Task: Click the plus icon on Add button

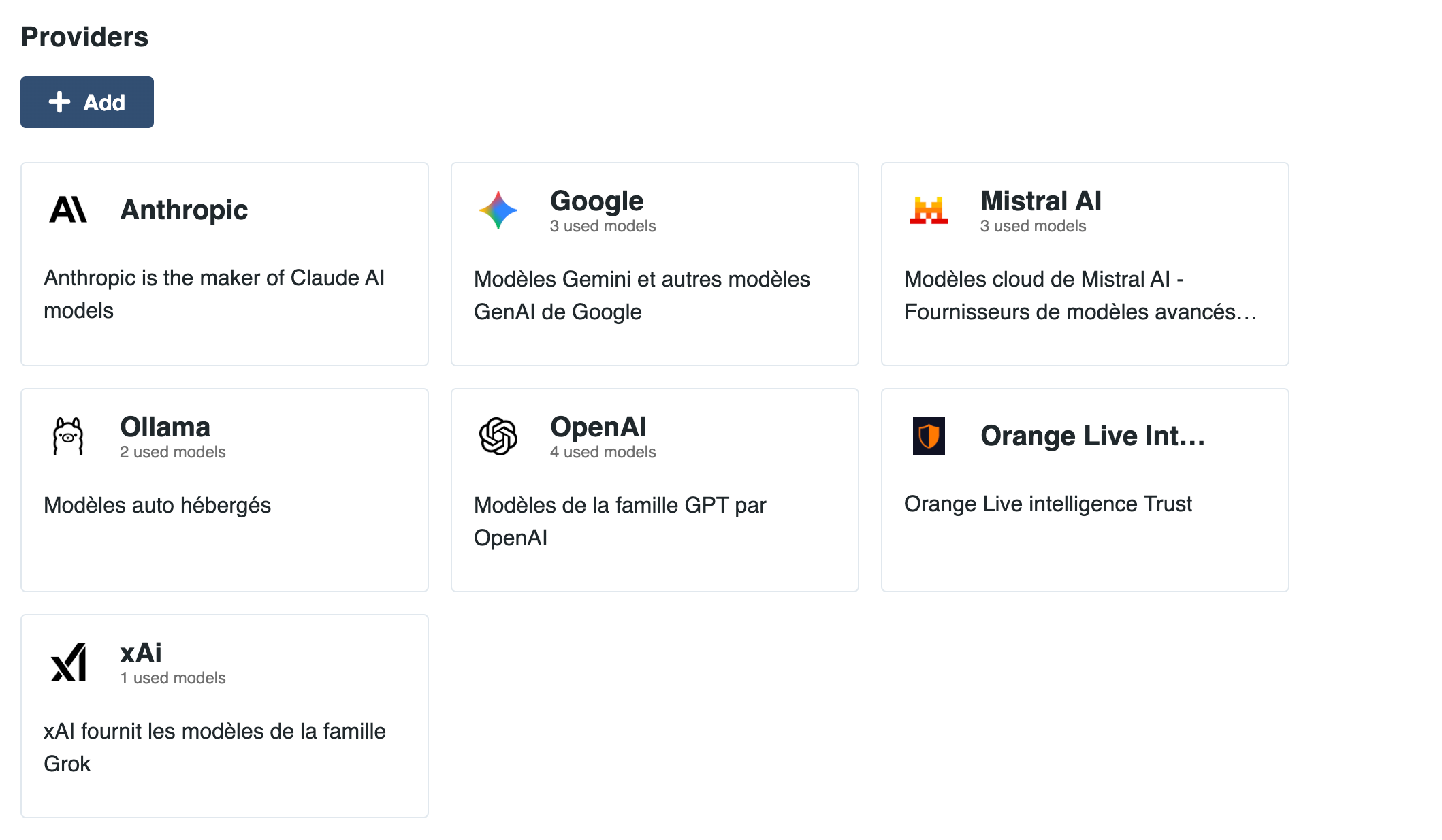Action: 60,102
